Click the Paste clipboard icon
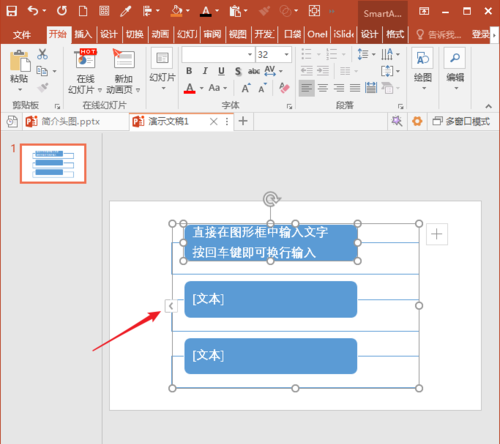 (x=19, y=61)
